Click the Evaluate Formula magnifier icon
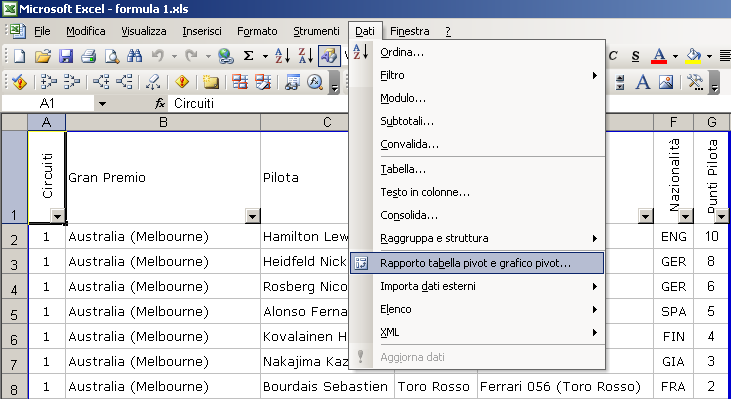Viewport: 731px width, 399px height. pyautogui.click(x=315, y=83)
